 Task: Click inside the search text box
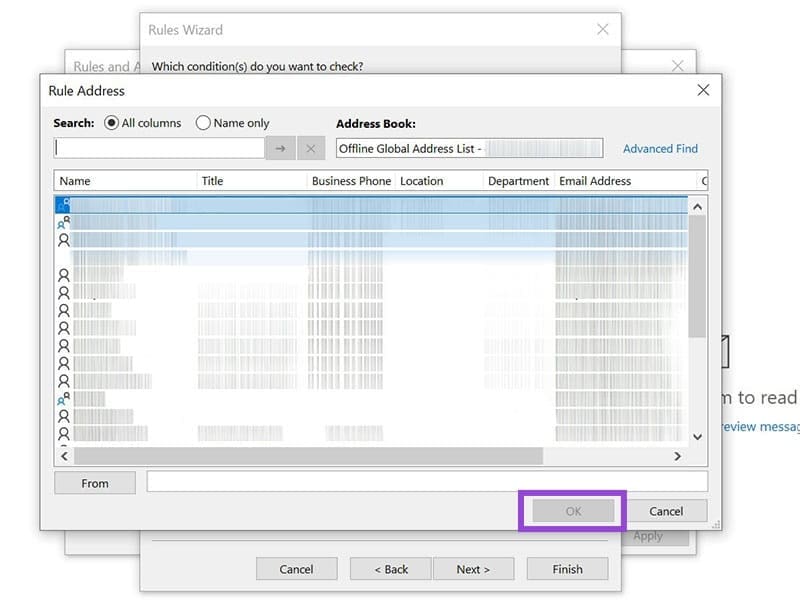[x=160, y=147]
